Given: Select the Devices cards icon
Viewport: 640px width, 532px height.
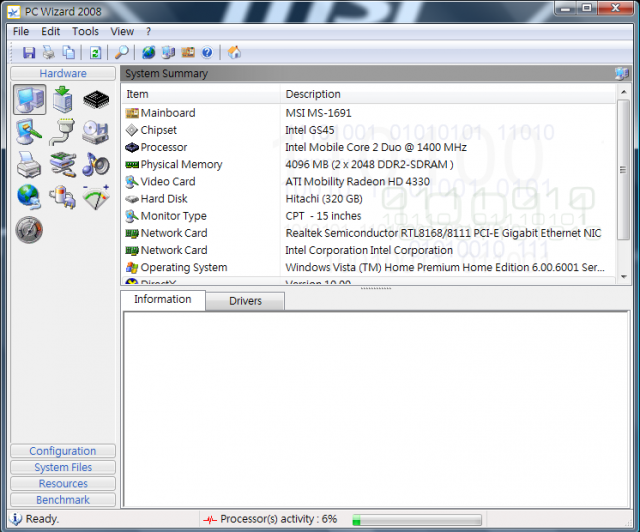Looking at the screenshot, I should (62, 165).
